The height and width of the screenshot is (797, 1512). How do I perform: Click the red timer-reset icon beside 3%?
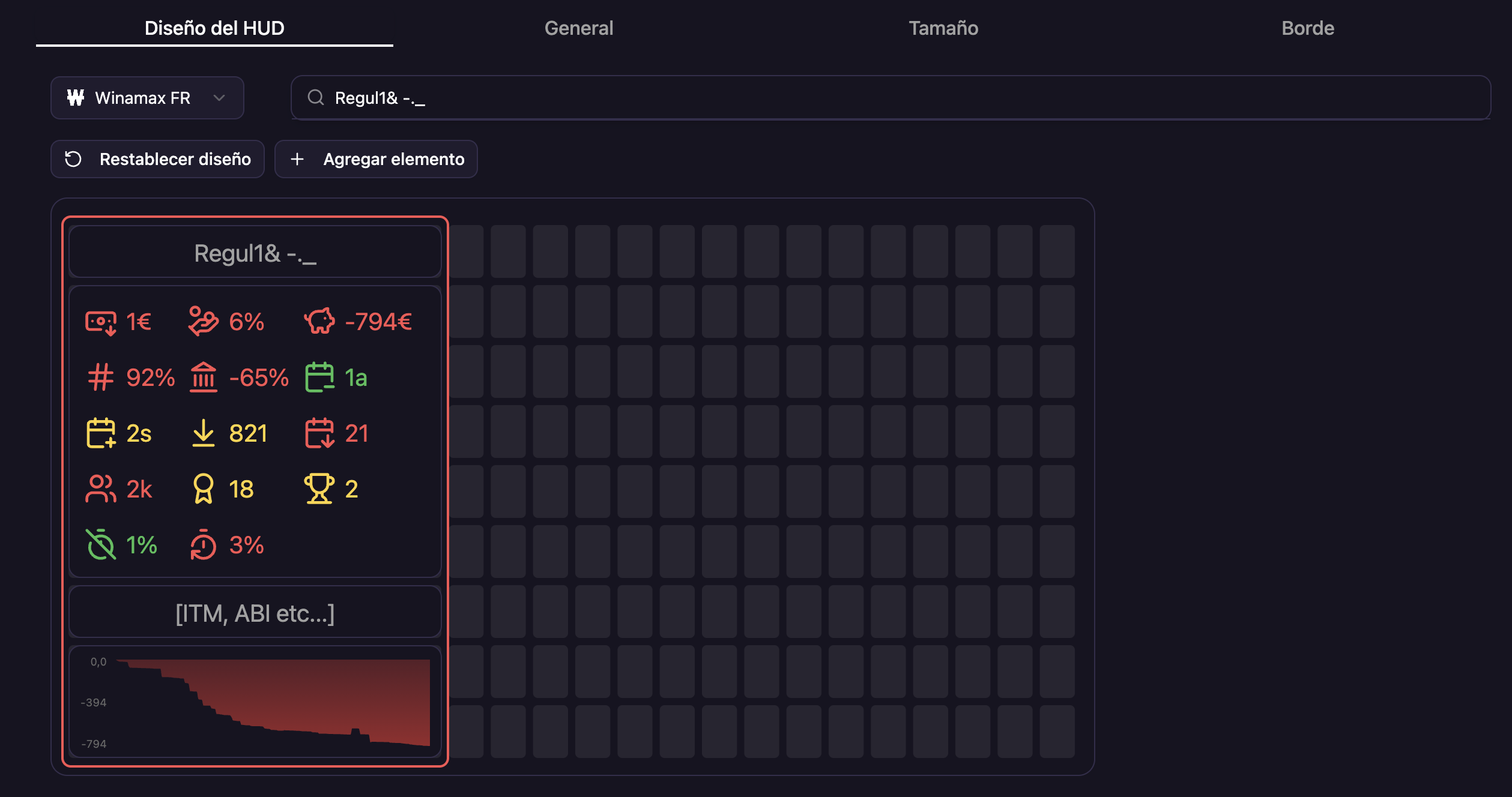tap(204, 544)
